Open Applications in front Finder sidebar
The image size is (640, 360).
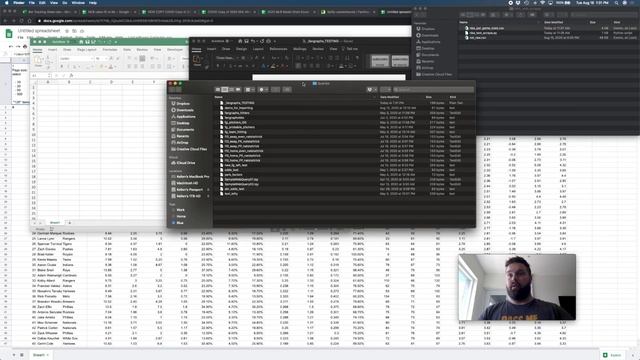[x=184, y=117]
